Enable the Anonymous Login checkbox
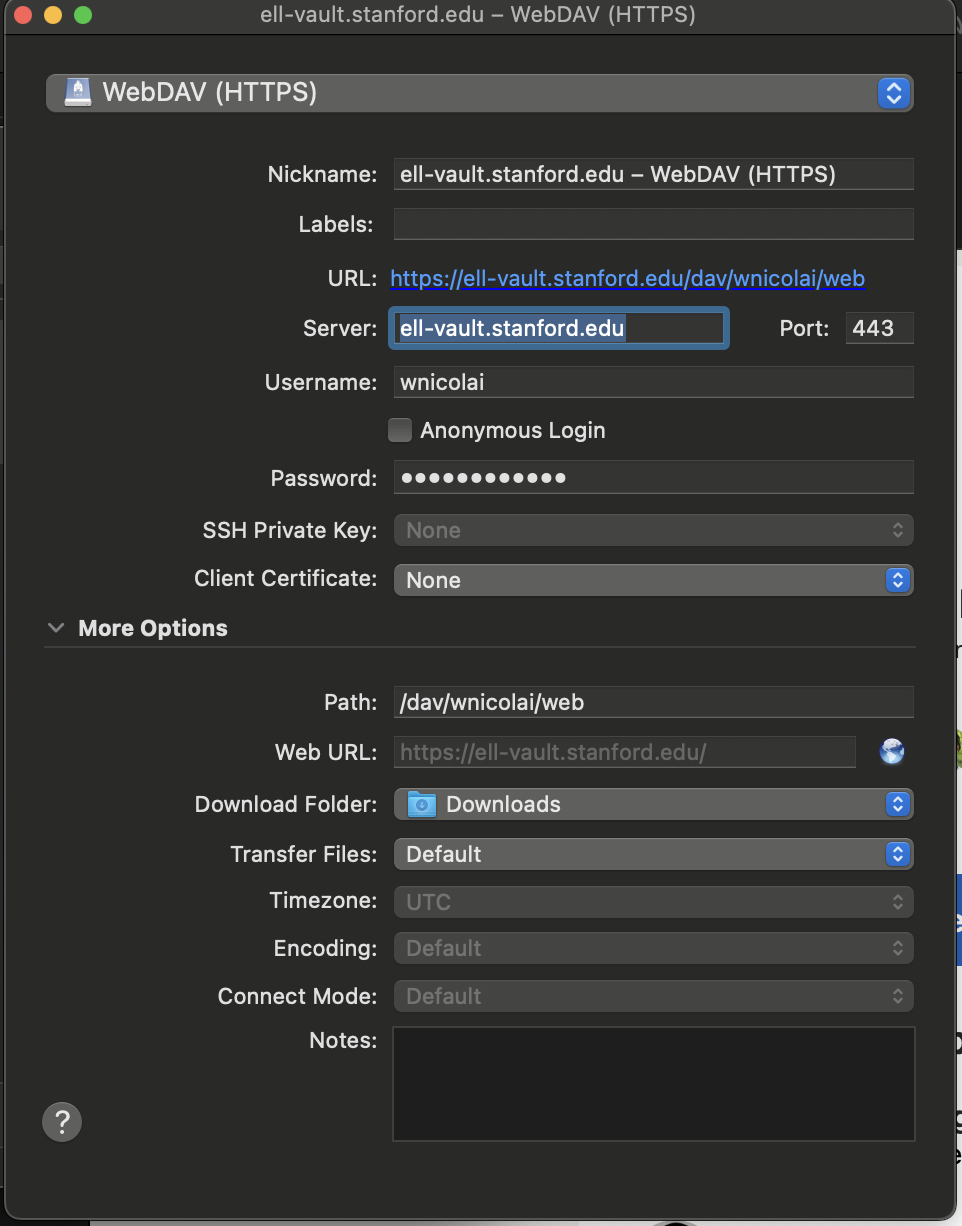Viewport: 962px width, 1226px height. pyautogui.click(x=400, y=430)
